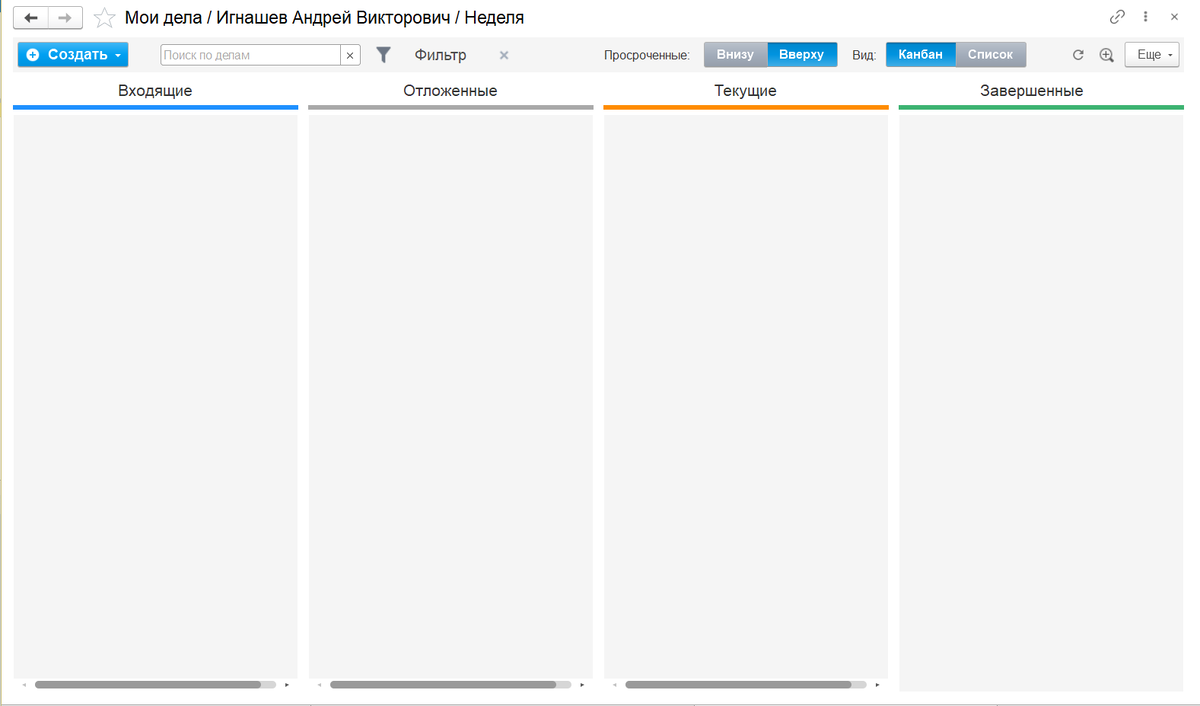Click Входящие column horizontal scrollbar thumb
Image resolution: width=1200 pixels, height=706 pixels.
tap(148, 685)
